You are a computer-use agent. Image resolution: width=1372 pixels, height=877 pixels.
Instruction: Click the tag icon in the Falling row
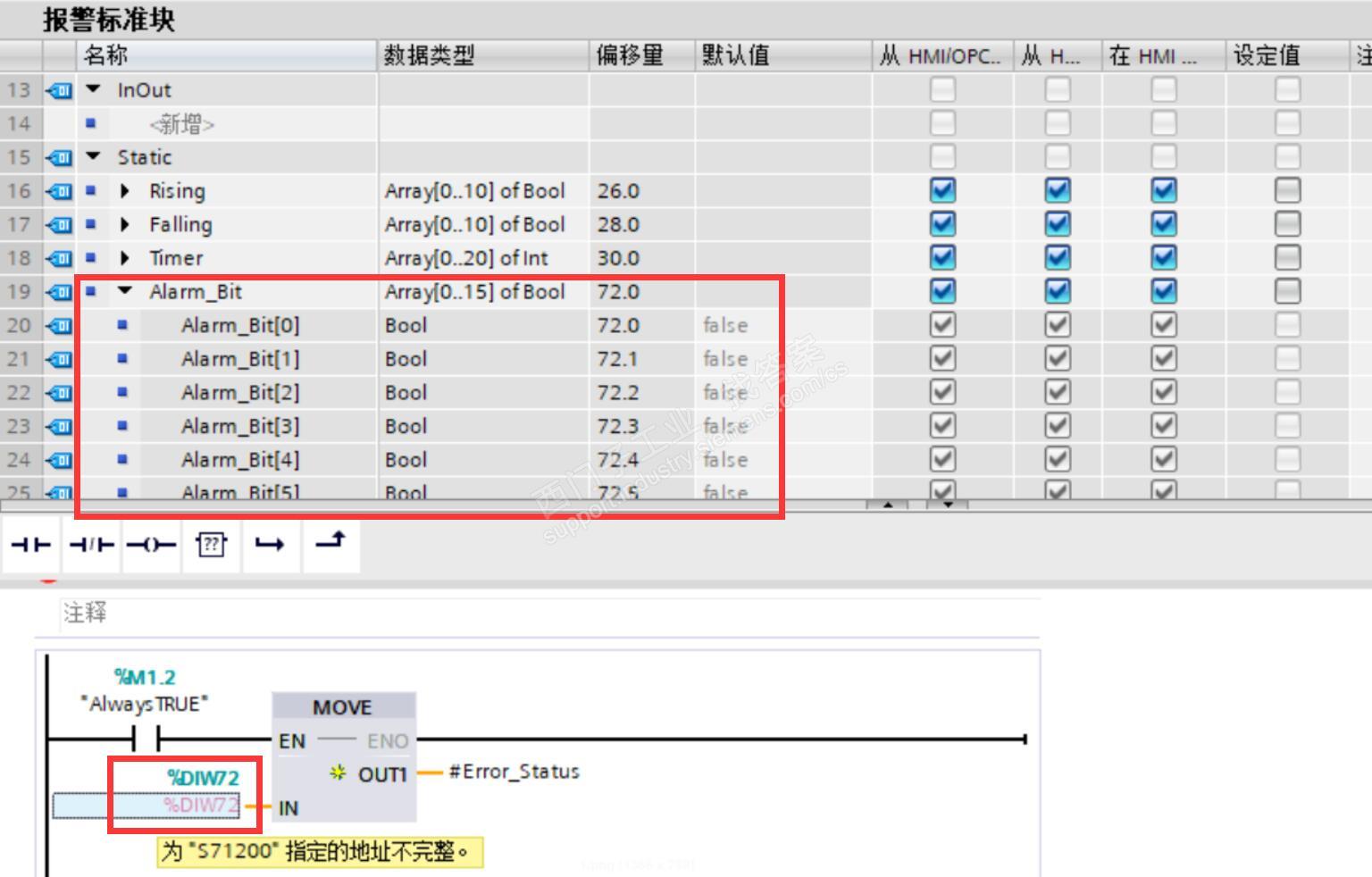coord(59,224)
